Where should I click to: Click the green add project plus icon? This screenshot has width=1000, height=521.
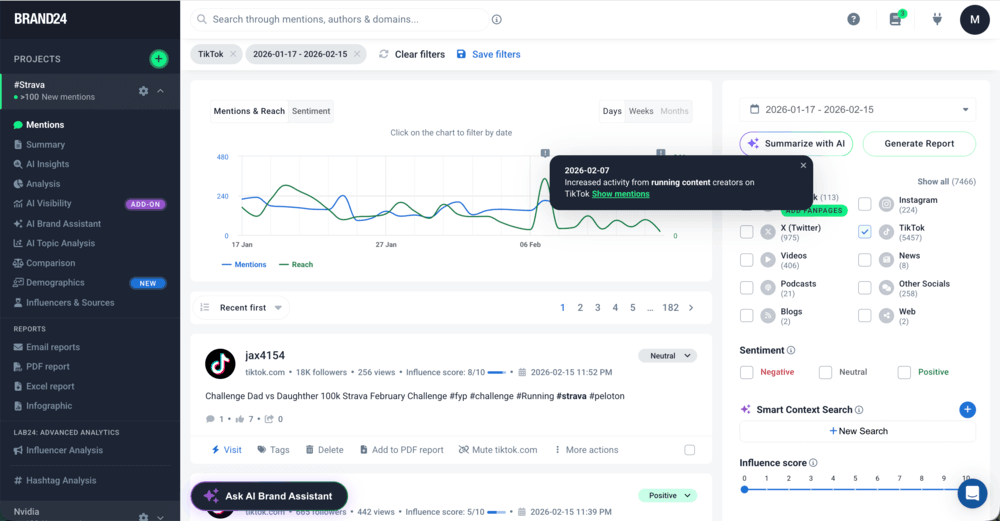coord(158,59)
